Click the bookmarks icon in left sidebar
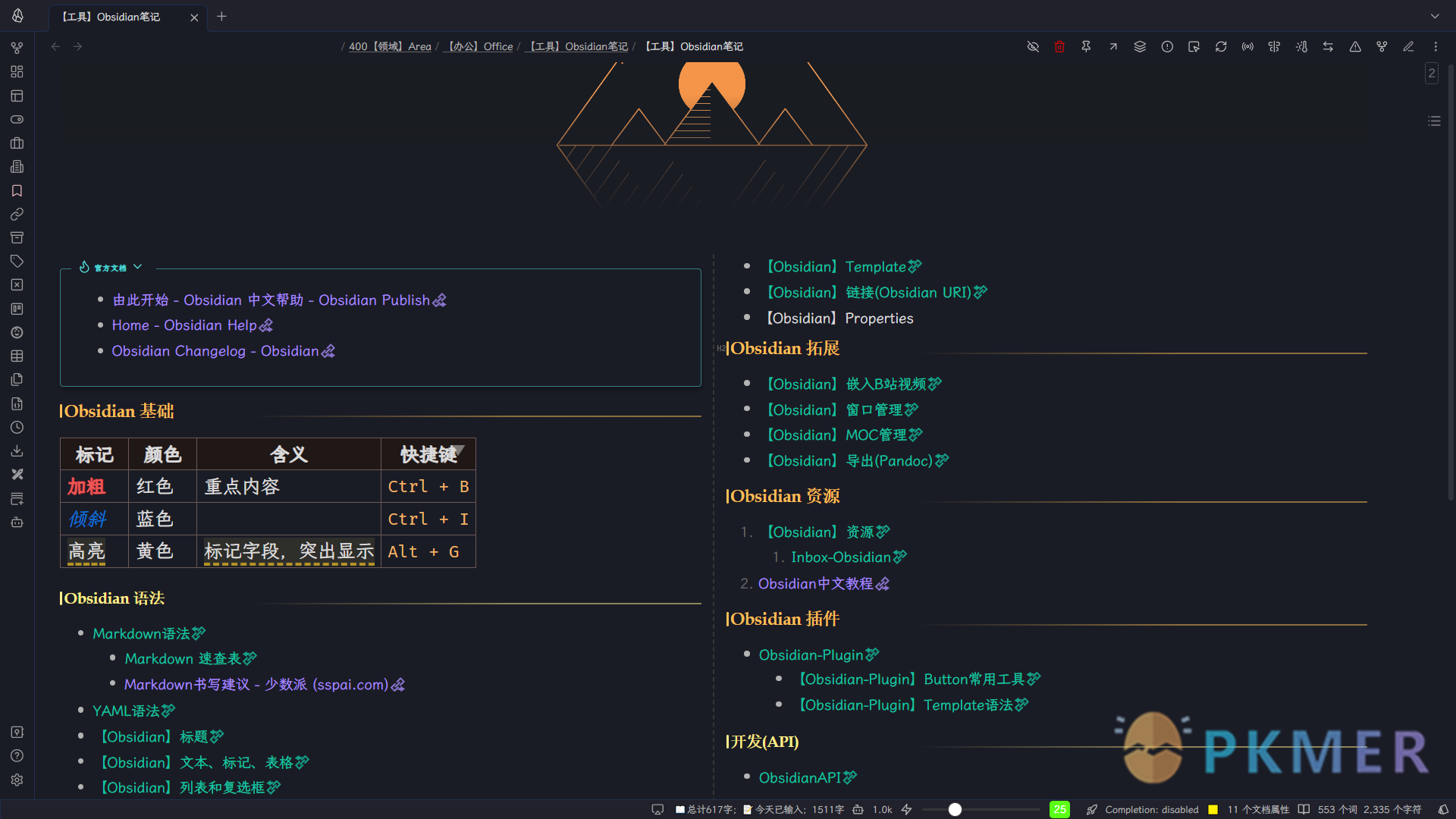This screenshot has width=1456, height=819. [x=17, y=190]
